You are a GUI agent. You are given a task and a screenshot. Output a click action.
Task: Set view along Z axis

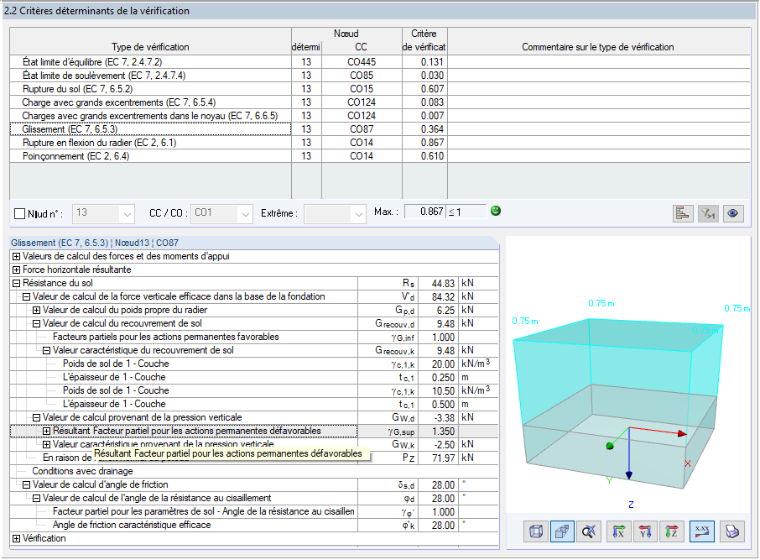click(671, 531)
